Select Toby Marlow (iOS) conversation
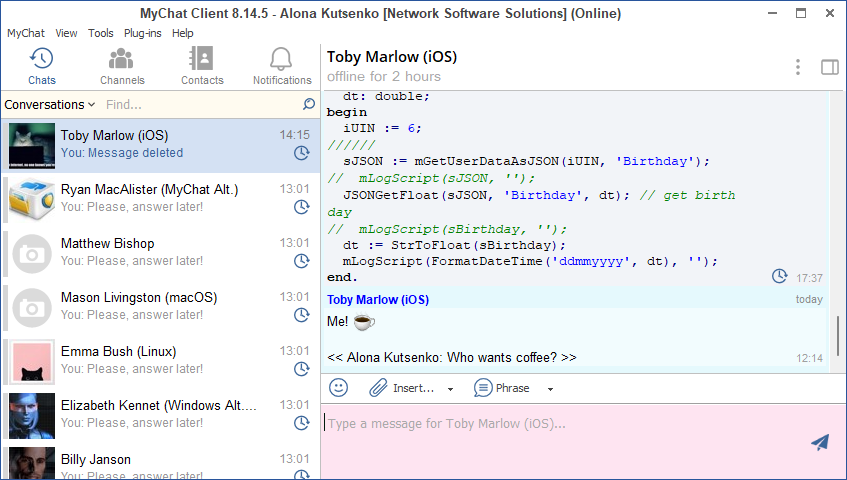Image resolution: width=847 pixels, height=480 pixels. point(160,146)
